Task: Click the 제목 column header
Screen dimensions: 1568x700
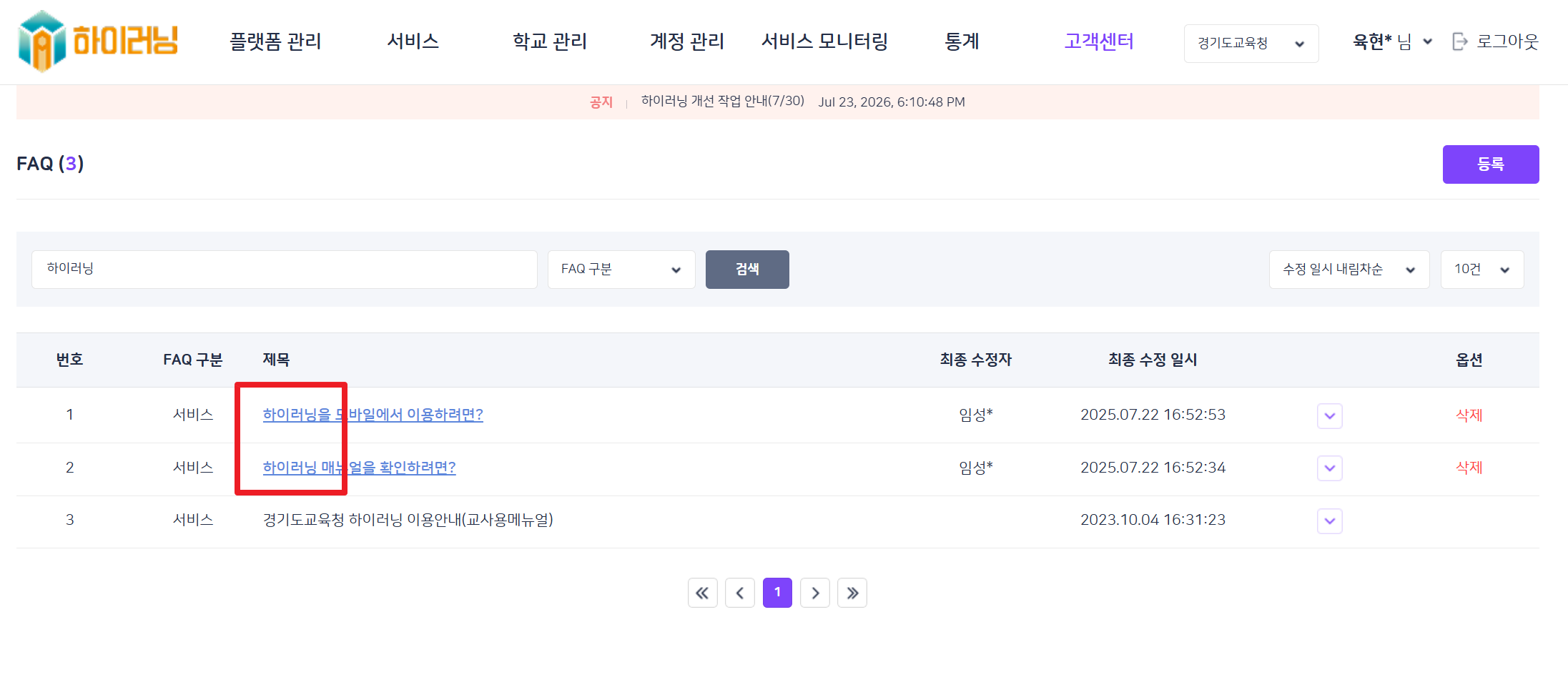Action: pos(276,360)
